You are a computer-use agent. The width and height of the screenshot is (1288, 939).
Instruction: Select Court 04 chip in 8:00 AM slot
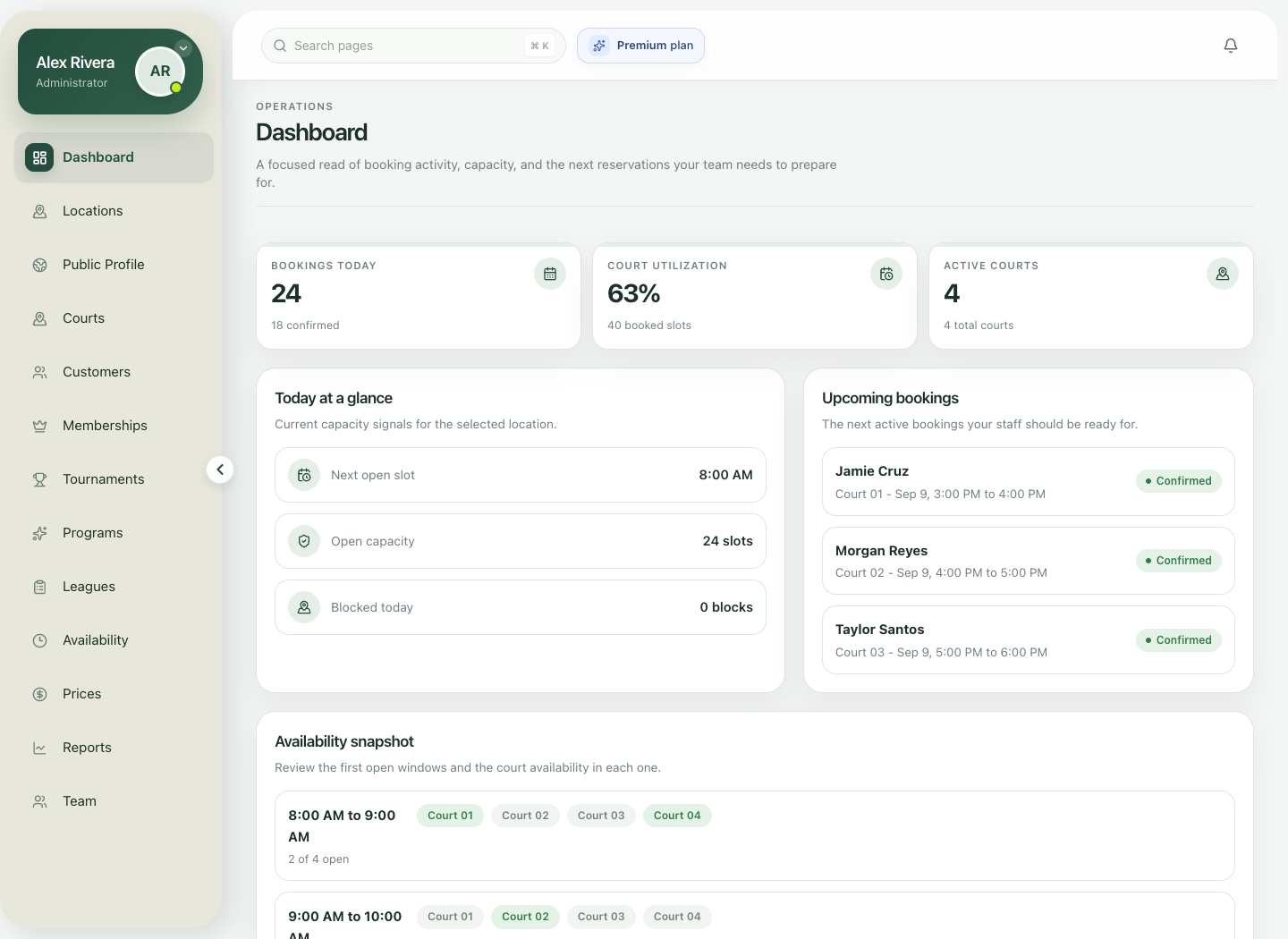677,816
